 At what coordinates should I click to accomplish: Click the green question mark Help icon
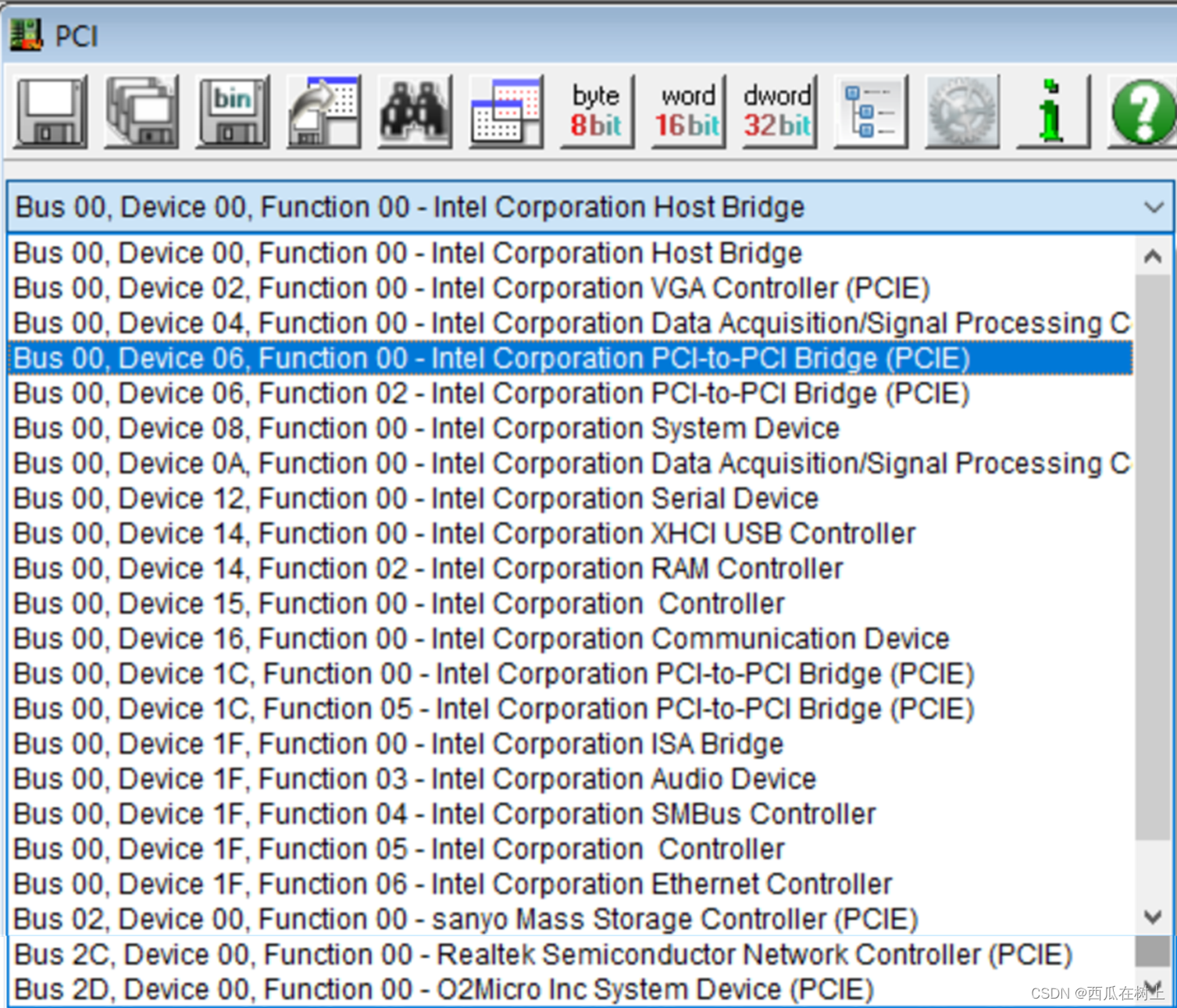coord(1142,112)
